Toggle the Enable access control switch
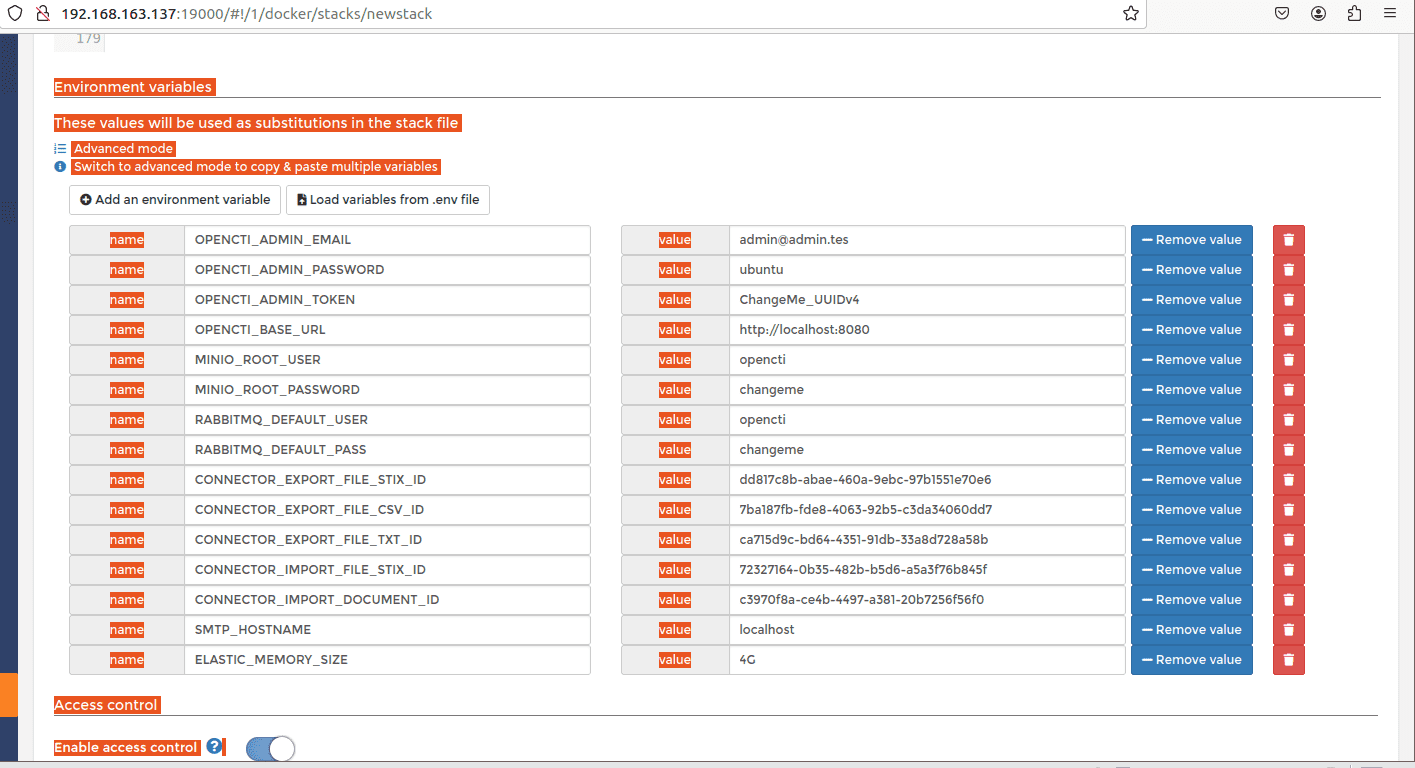Screen dimensions: 1415x768 pyautogui.click(x=270, y=748)
